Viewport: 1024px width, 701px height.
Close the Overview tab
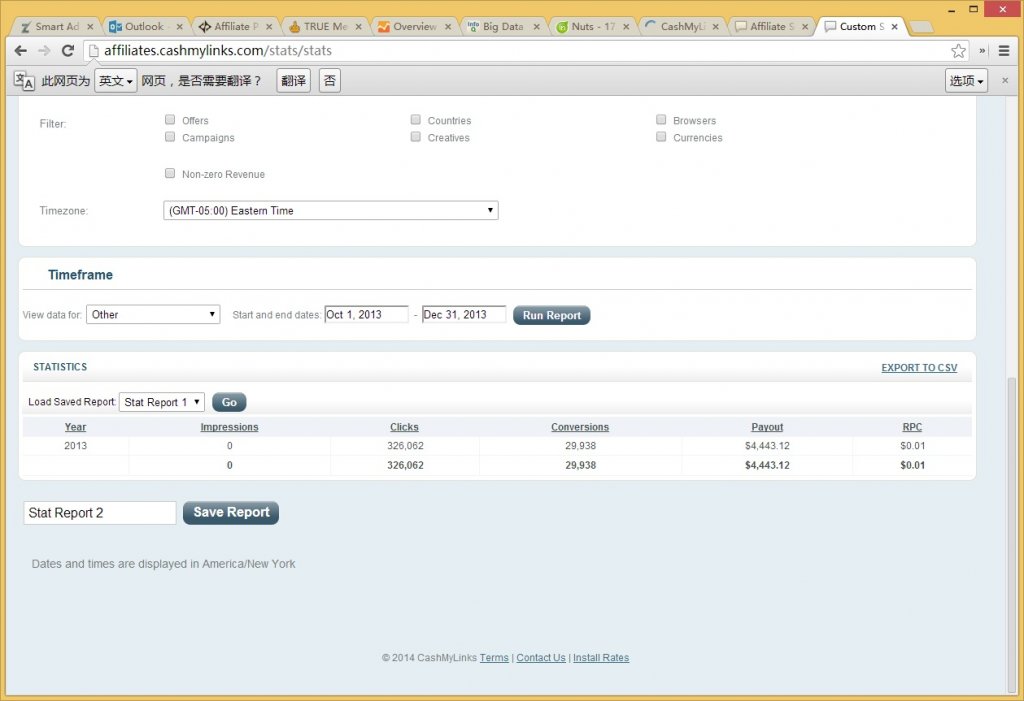point(448,27)
